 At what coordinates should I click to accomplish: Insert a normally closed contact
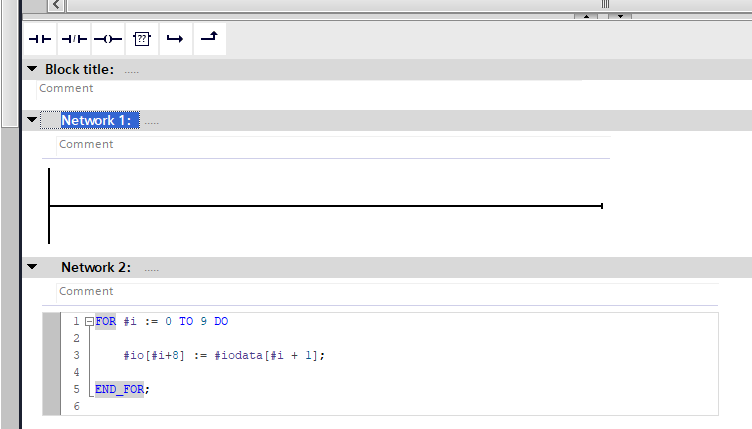pos(74,39)
